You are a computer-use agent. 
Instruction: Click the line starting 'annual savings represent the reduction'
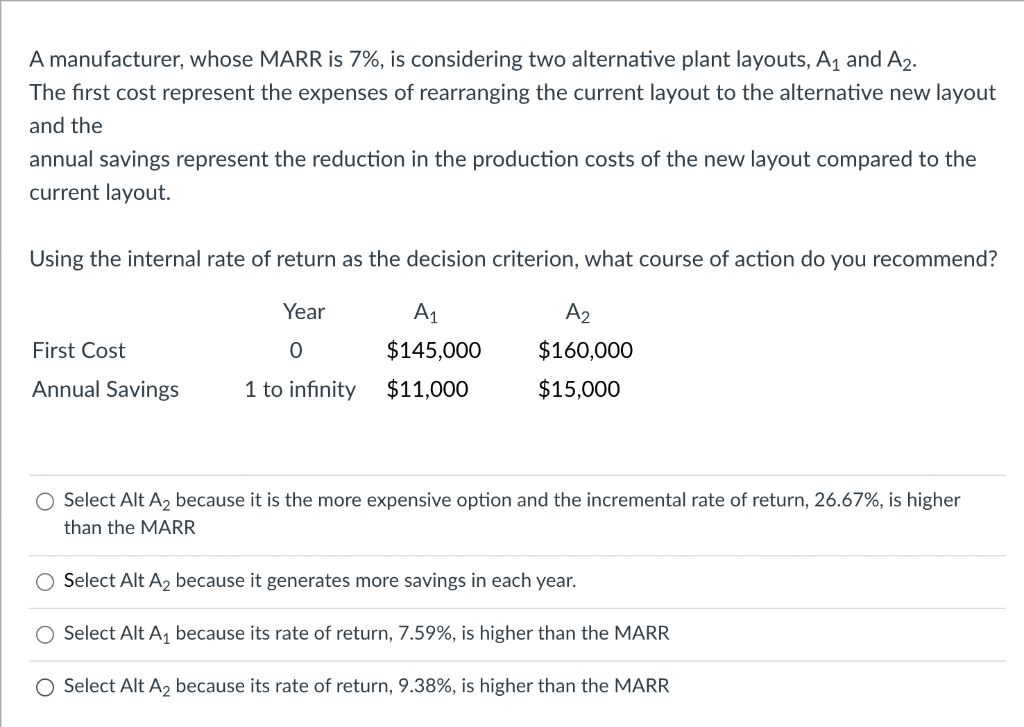coord(502,160)
